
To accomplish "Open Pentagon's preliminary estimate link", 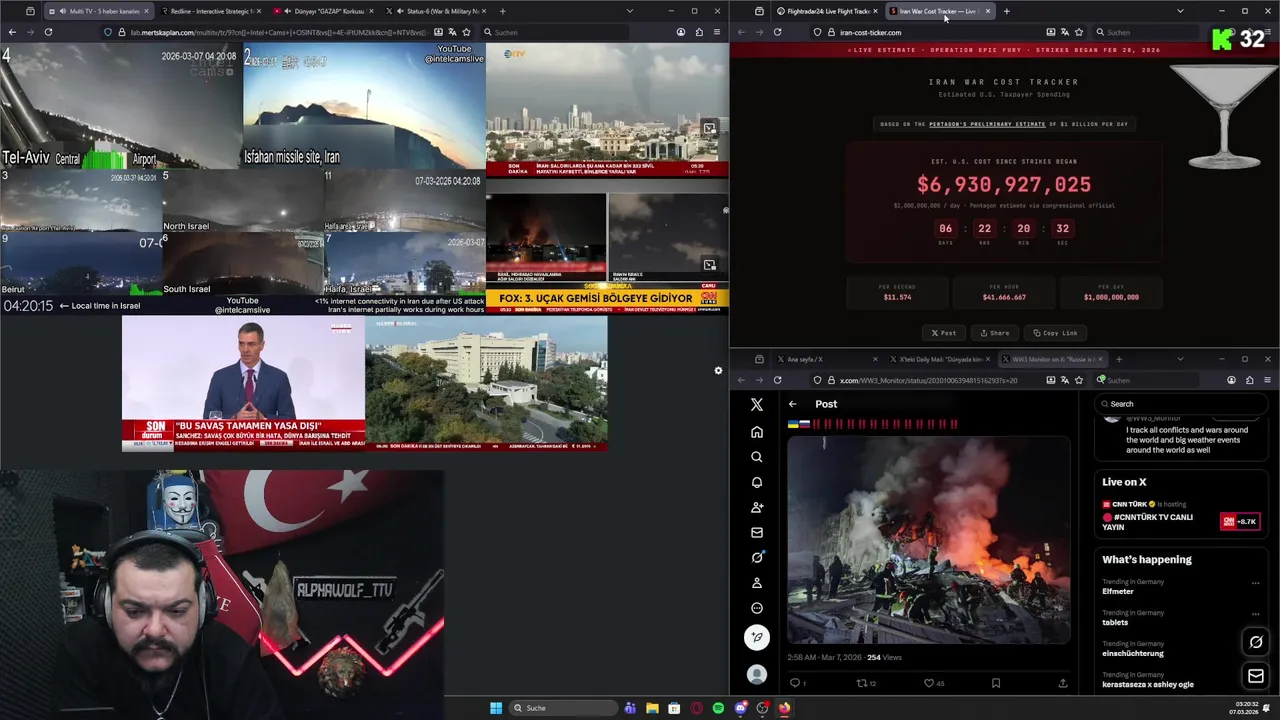I will coord(987,124).
